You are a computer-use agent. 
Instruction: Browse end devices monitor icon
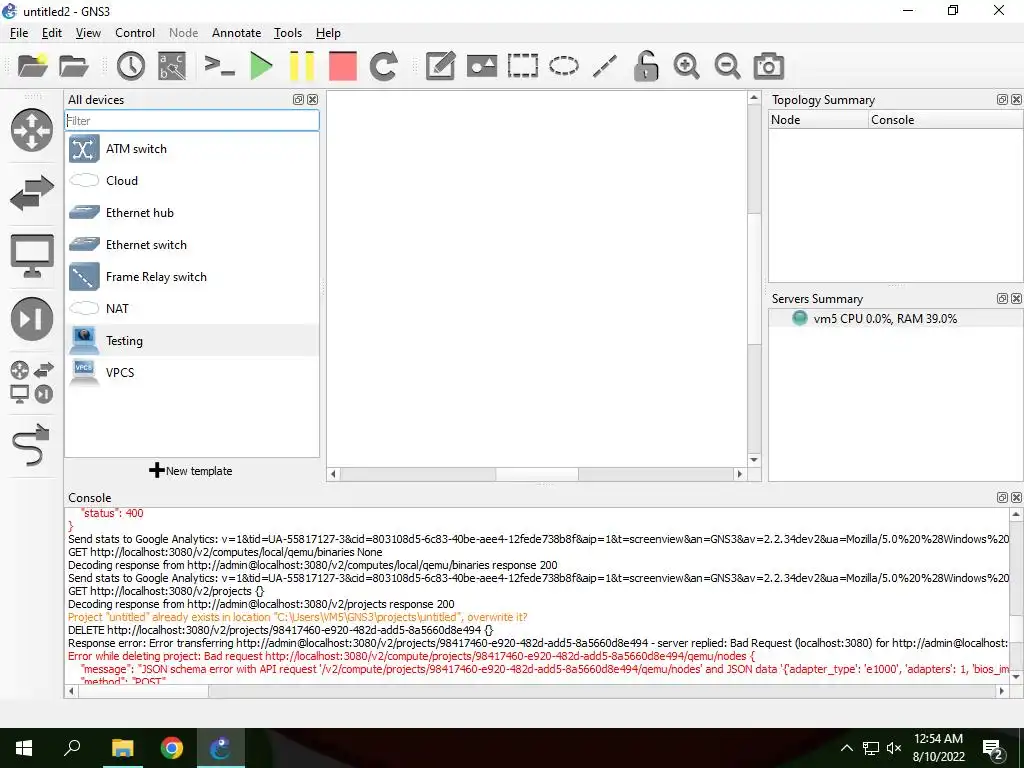point(32,255)
